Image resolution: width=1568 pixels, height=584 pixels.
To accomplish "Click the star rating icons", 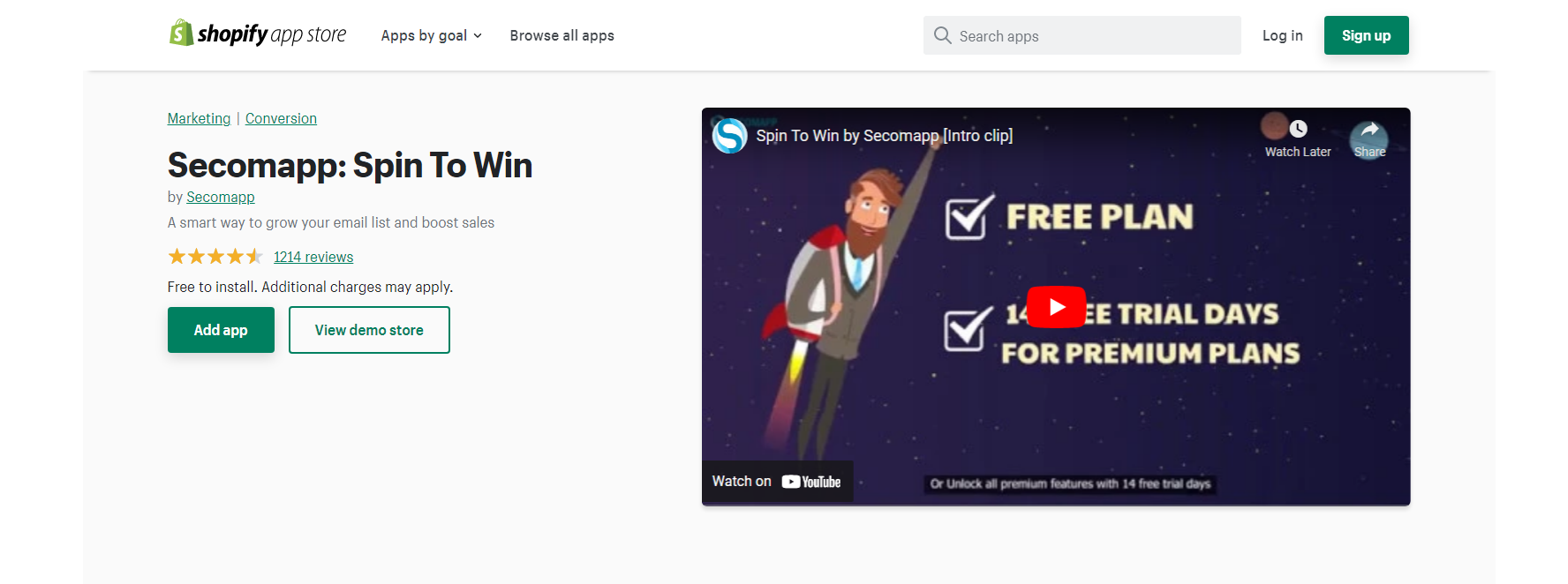I will pos(215,257).
